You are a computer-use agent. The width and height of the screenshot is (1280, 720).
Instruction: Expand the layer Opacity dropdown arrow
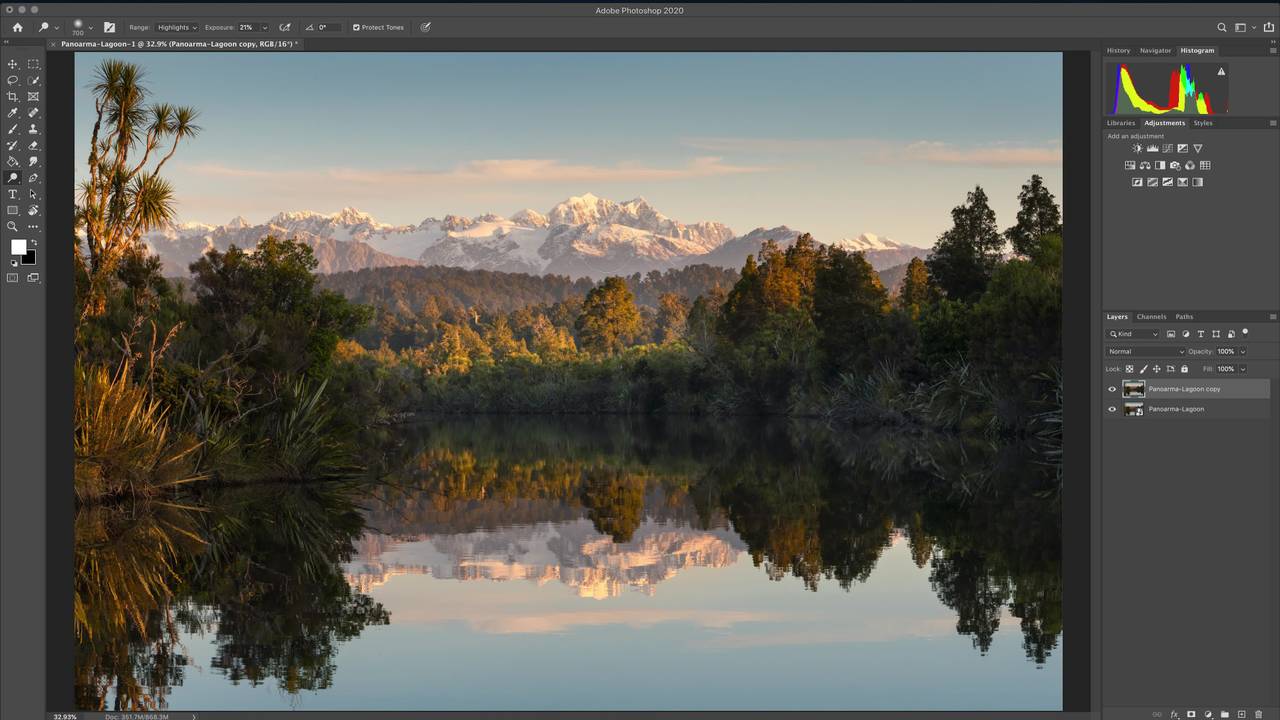pos(1243,352)
